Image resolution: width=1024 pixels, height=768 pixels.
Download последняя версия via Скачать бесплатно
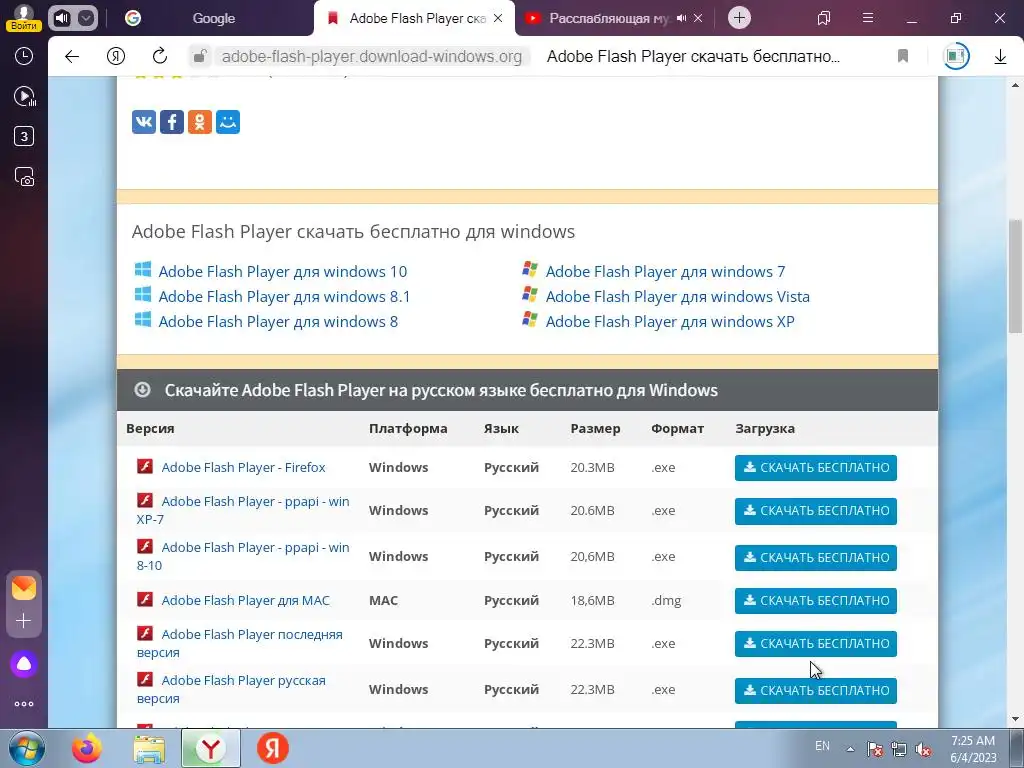tap(816, 644)
